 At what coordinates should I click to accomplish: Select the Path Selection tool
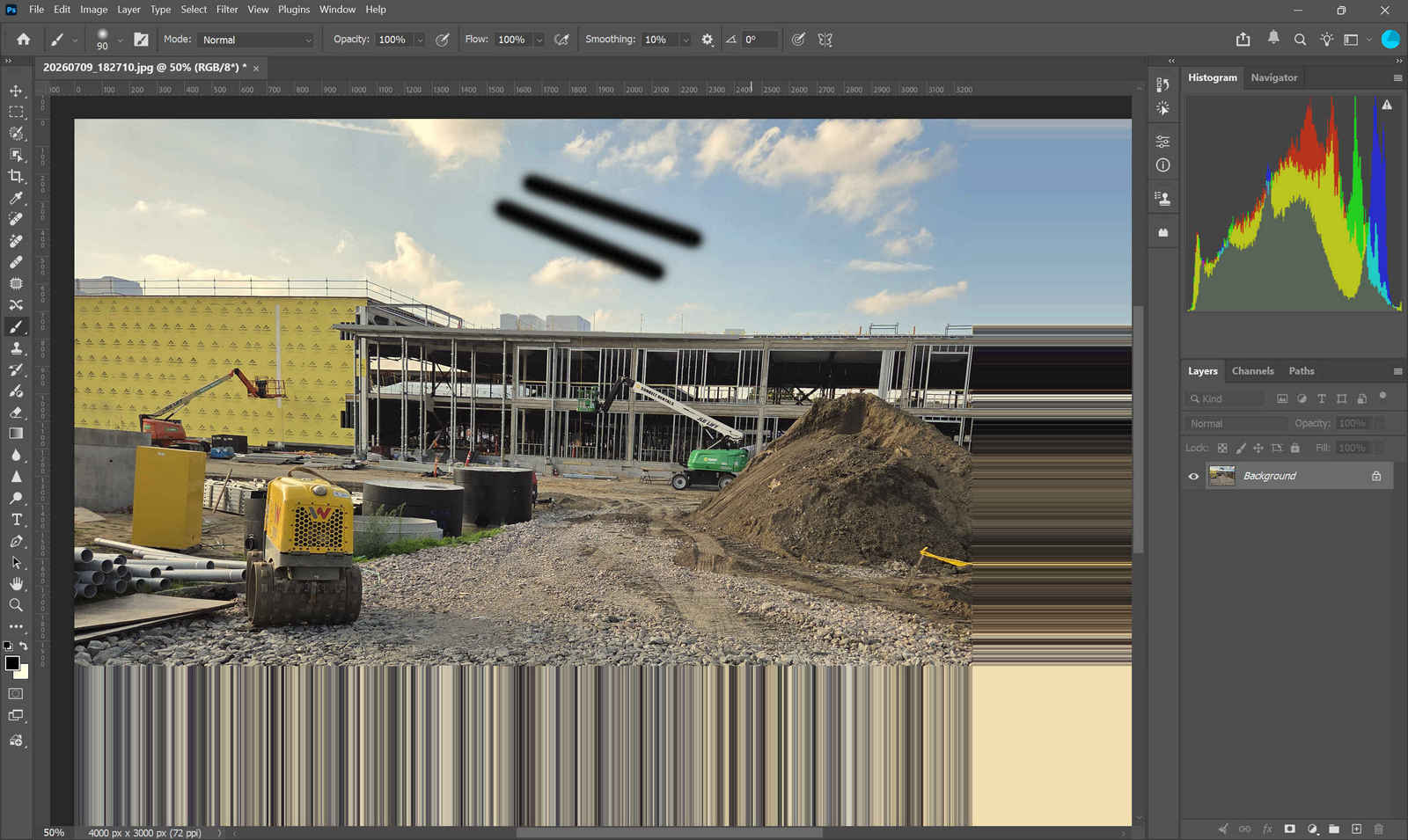(16, 563)
